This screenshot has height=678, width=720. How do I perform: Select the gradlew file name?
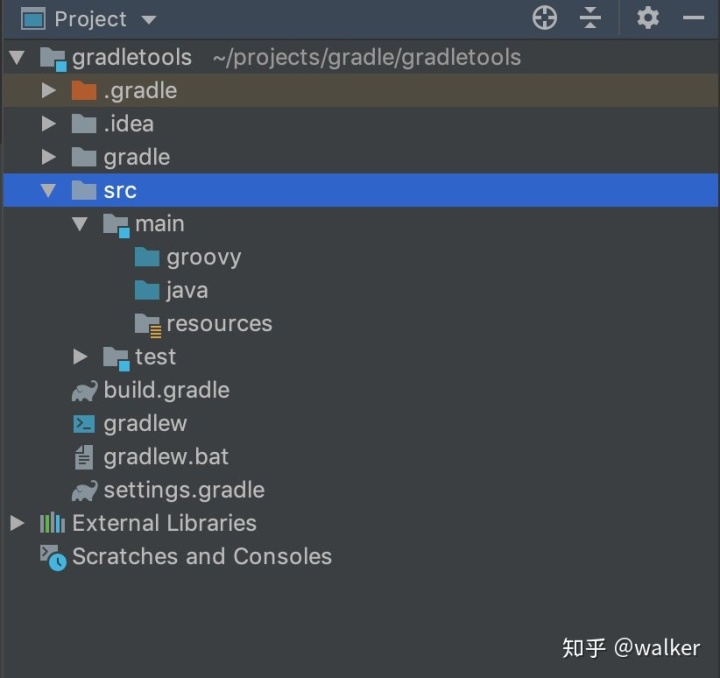145,424
